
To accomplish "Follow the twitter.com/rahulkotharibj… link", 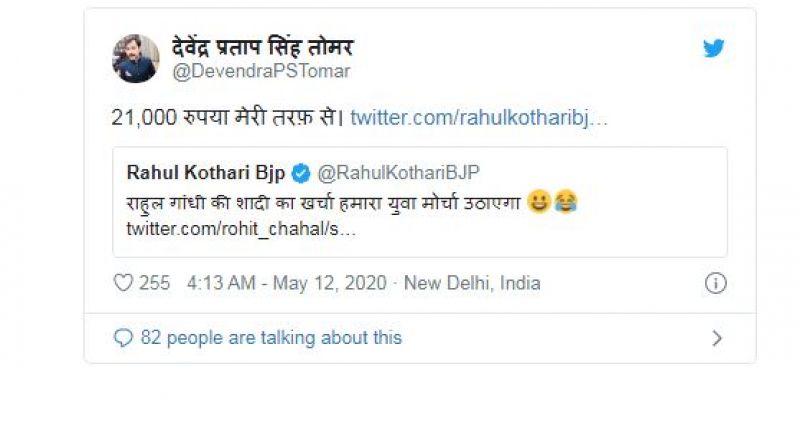I will tap(479, 117).
